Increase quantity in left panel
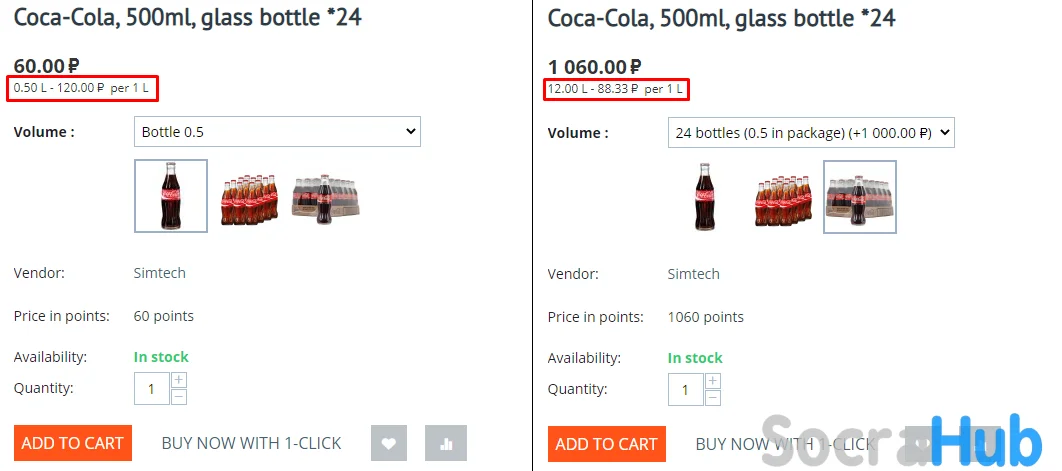Screen dimensions: 1062x471 [x=179, y=380]
